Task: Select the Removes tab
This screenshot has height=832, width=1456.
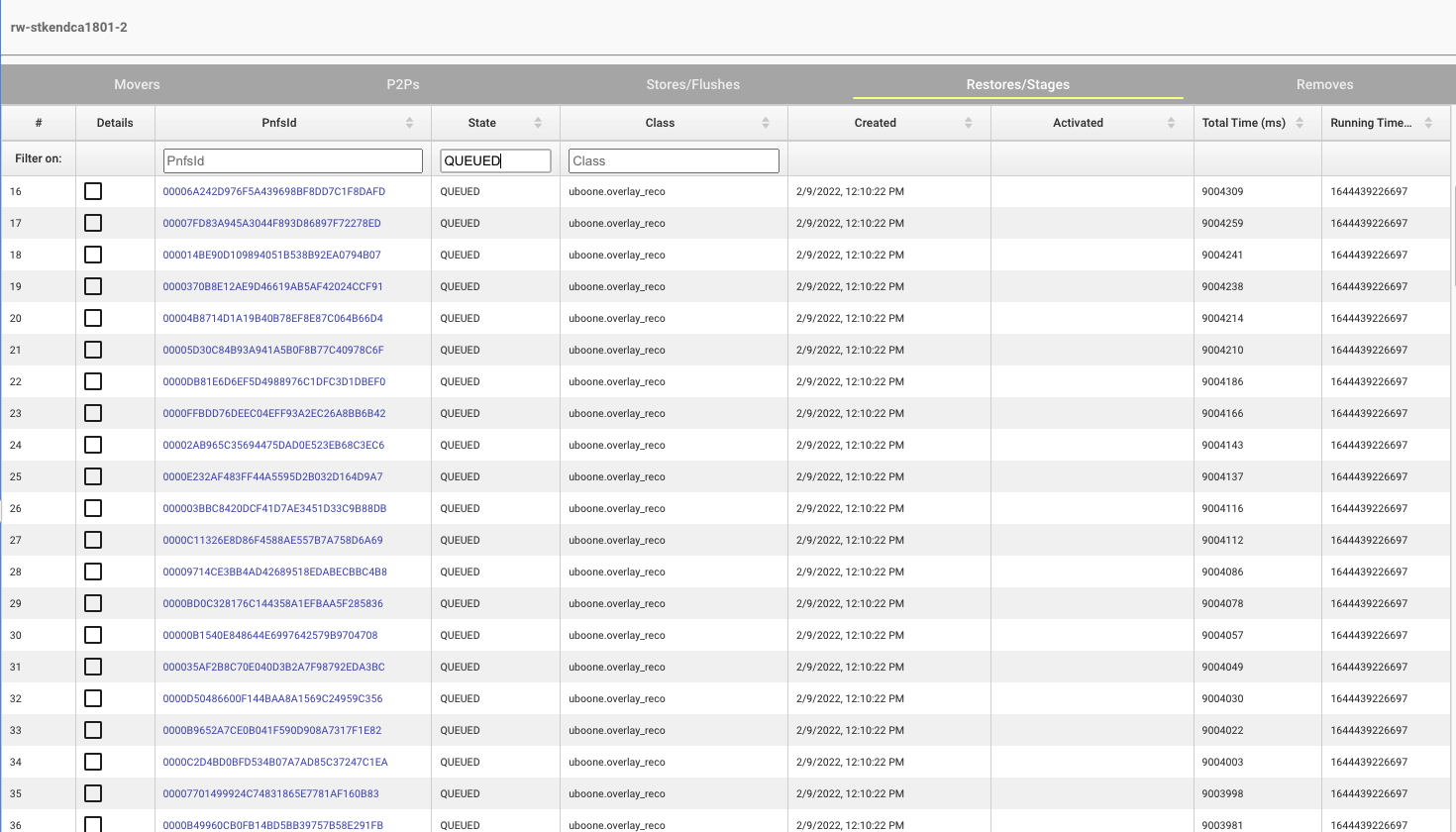Action: pyautogui.click(x=1324, y=84)
